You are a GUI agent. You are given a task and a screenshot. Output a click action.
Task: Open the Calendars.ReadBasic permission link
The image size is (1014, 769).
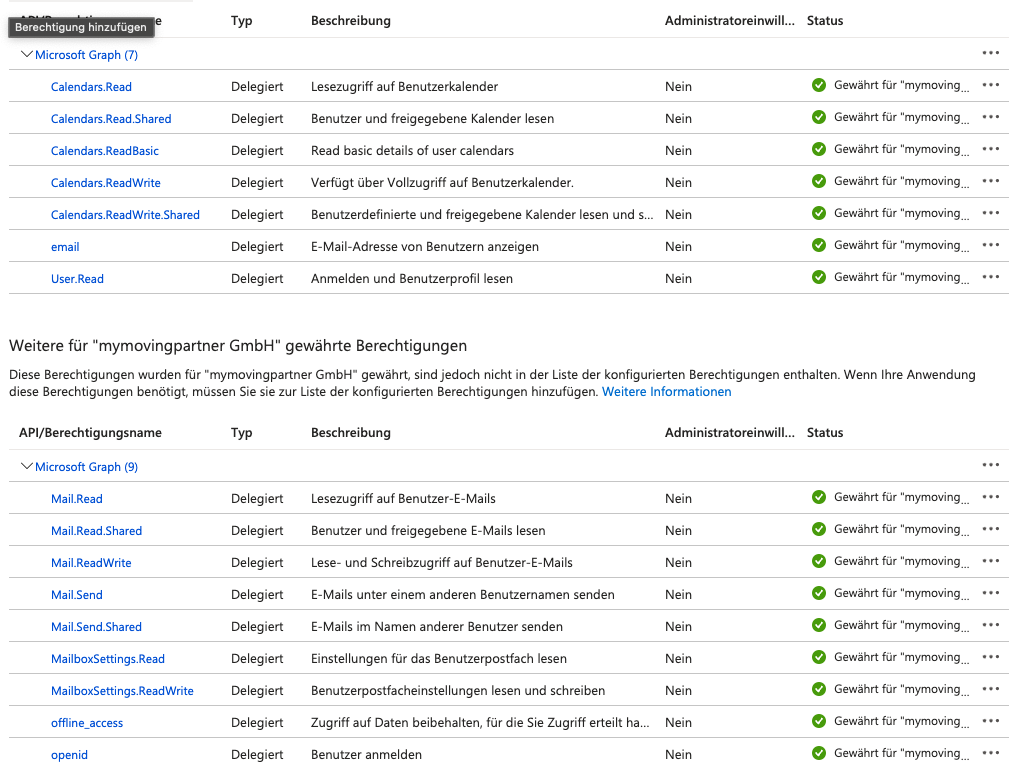(x=105, y=151)
